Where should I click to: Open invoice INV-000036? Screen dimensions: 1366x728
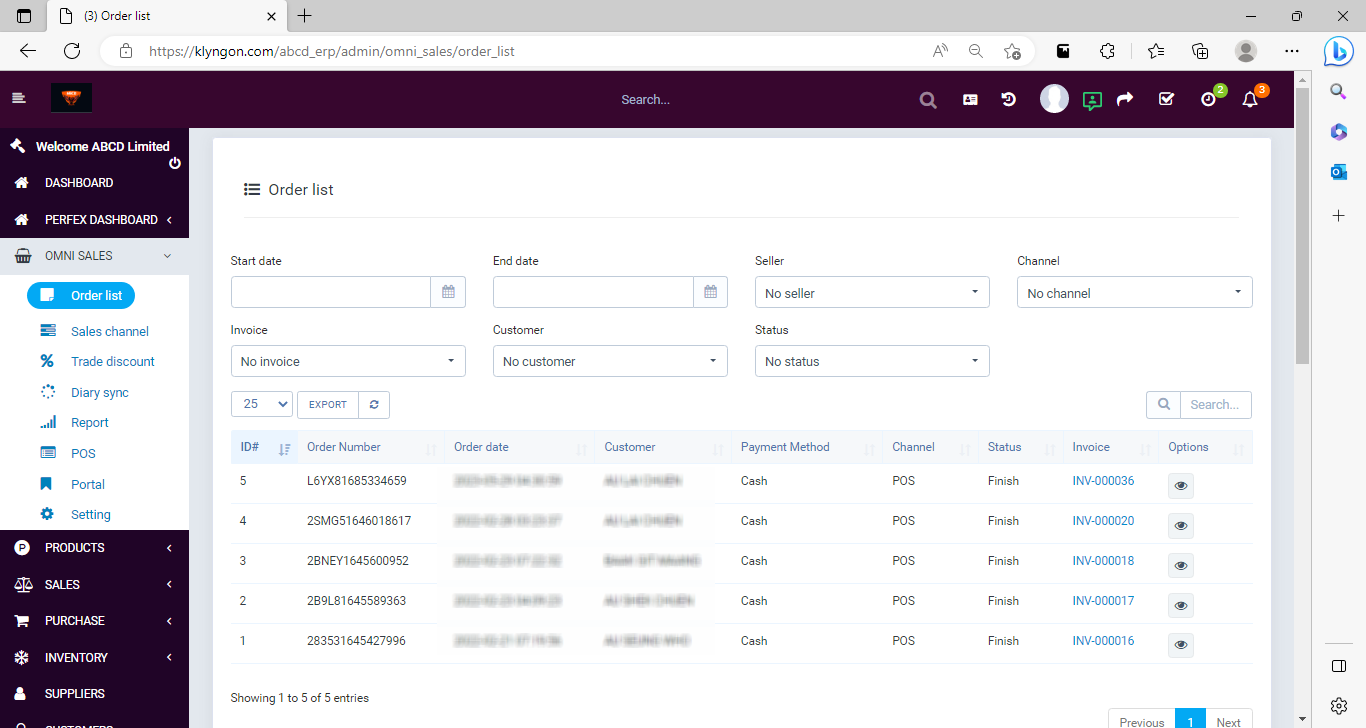1103,481
